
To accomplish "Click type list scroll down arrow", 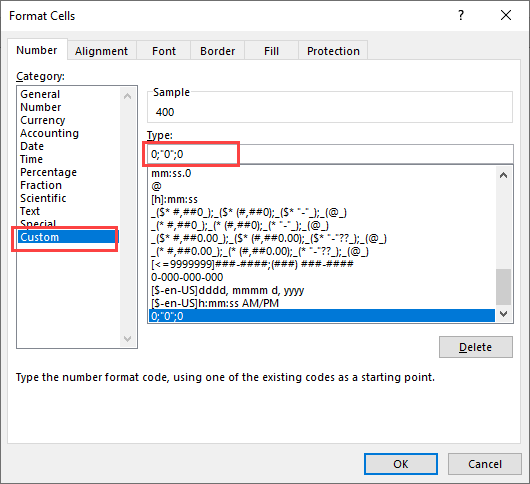I will (x=504, y=314).
